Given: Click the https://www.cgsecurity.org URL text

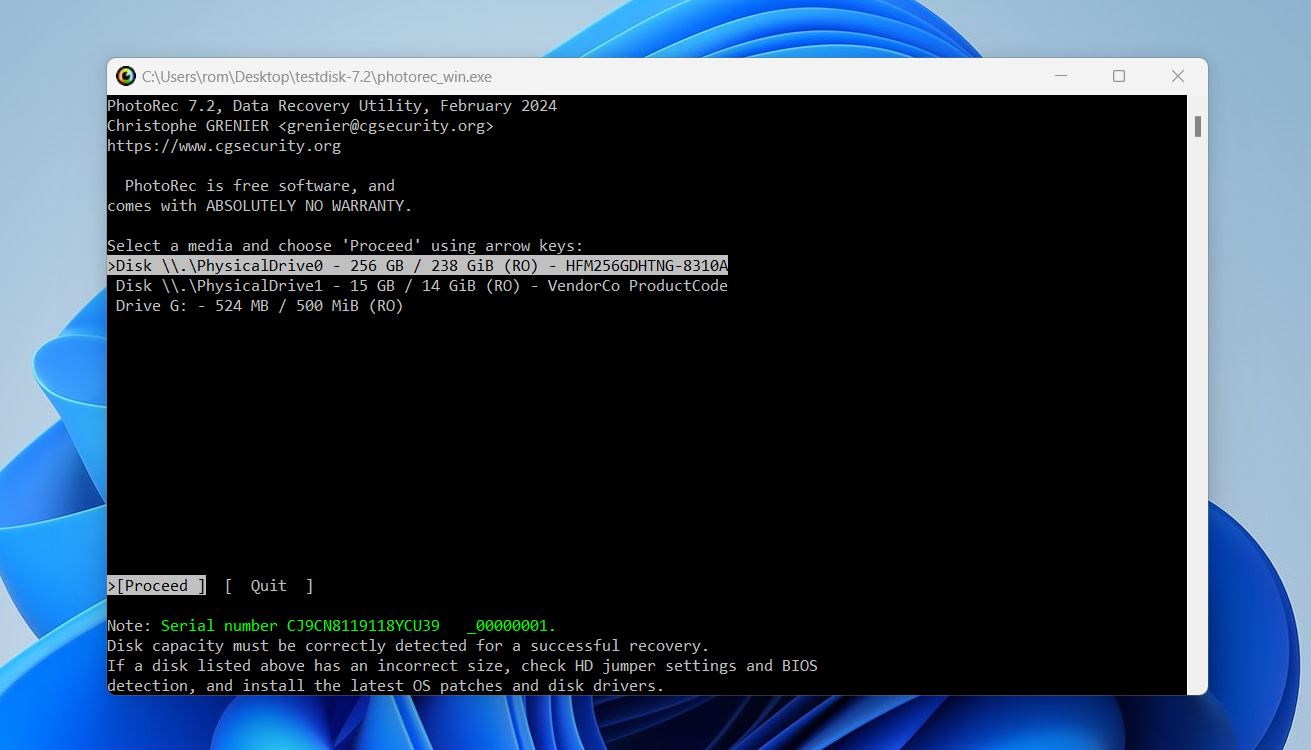Looking at the screenshot, I should click(224, 146).
